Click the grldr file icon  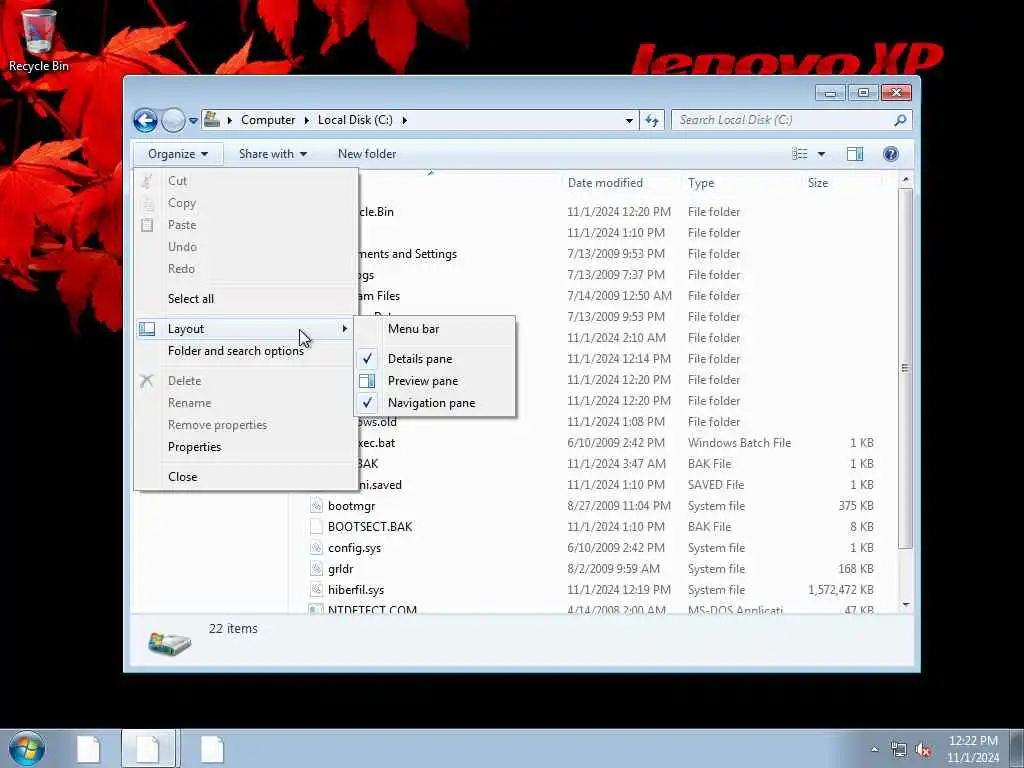point(316,569)
